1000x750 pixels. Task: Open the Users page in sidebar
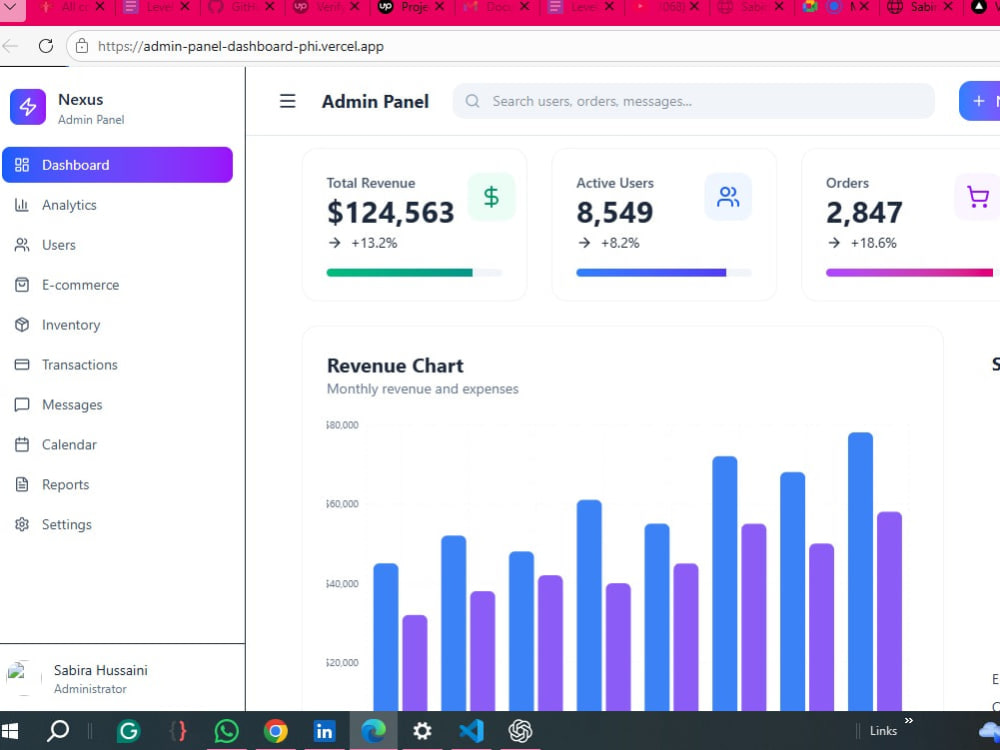117,245
